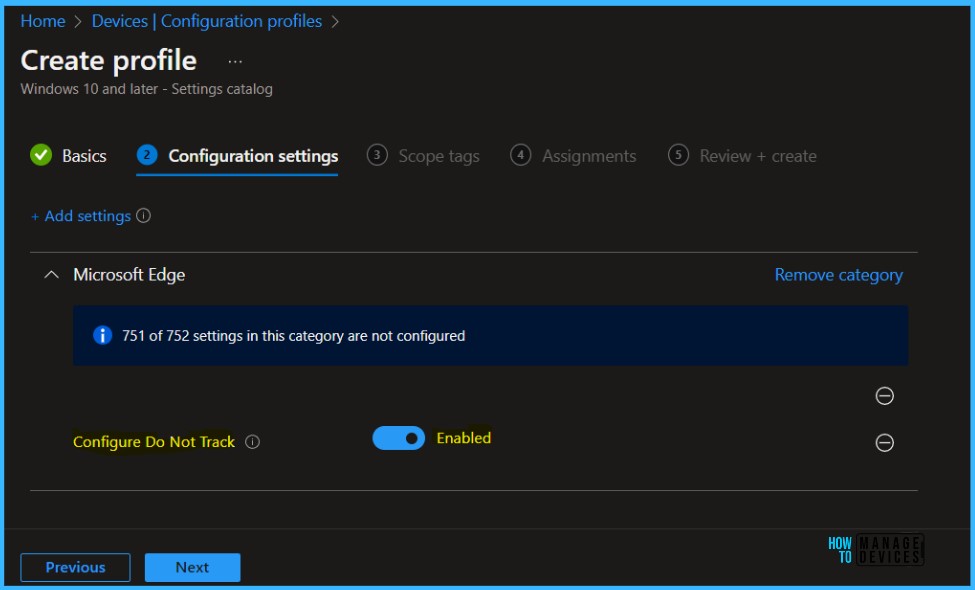Click the upper remove circle icon

pos(884,395)
